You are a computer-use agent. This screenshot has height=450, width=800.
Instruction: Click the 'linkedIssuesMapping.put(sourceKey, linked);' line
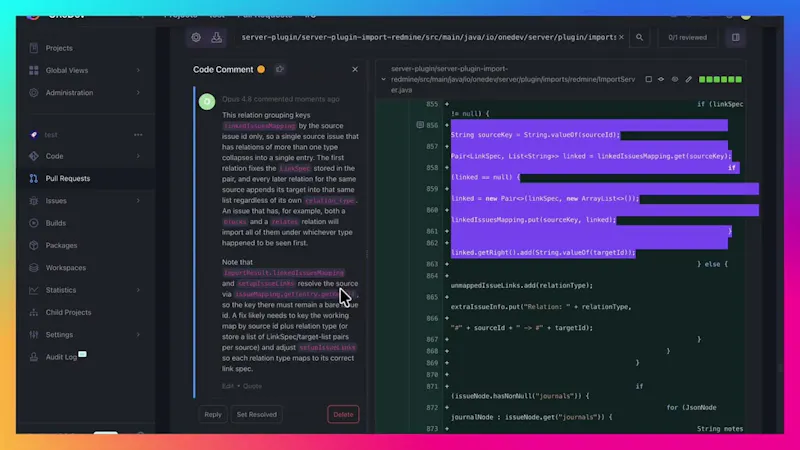coord(533,220)
